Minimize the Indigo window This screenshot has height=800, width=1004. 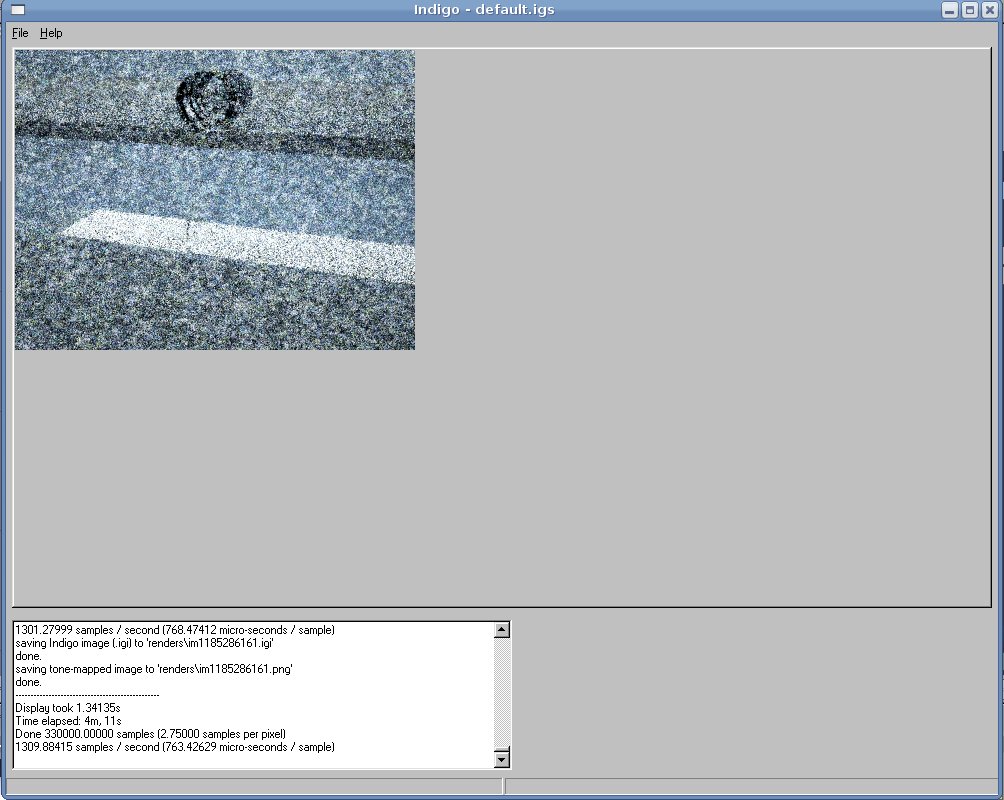coord(950,10)
